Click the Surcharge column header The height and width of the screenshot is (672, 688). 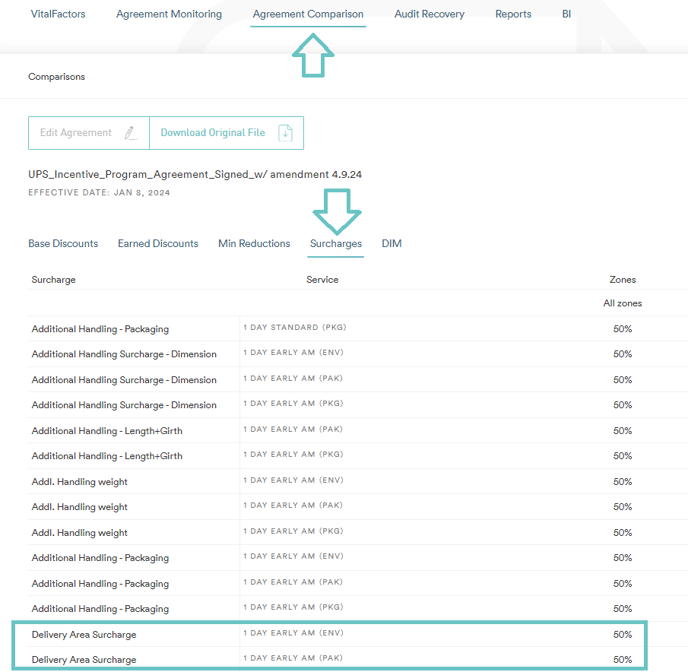54,280
